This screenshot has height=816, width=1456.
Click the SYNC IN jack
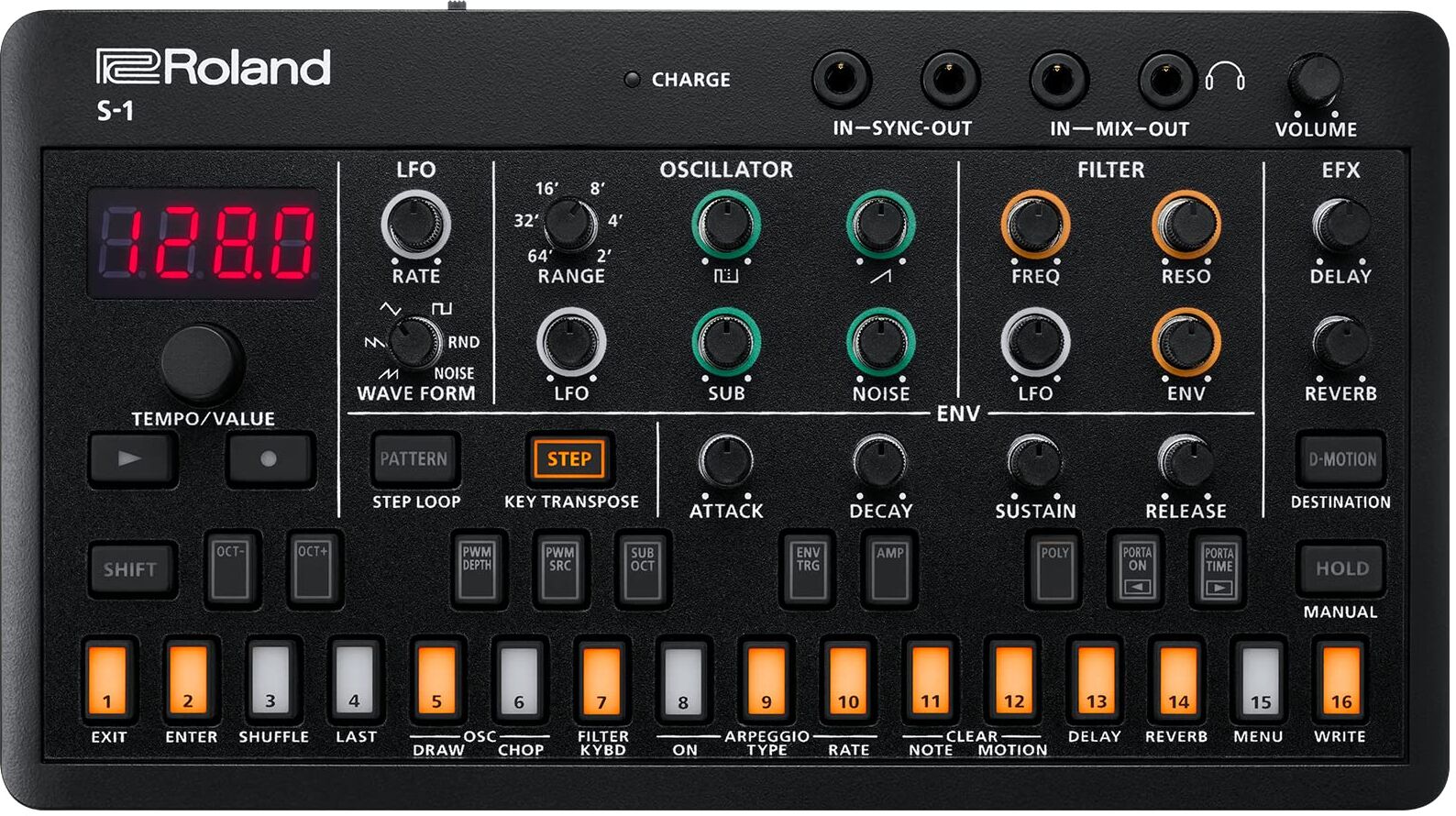tap(842, 80)
